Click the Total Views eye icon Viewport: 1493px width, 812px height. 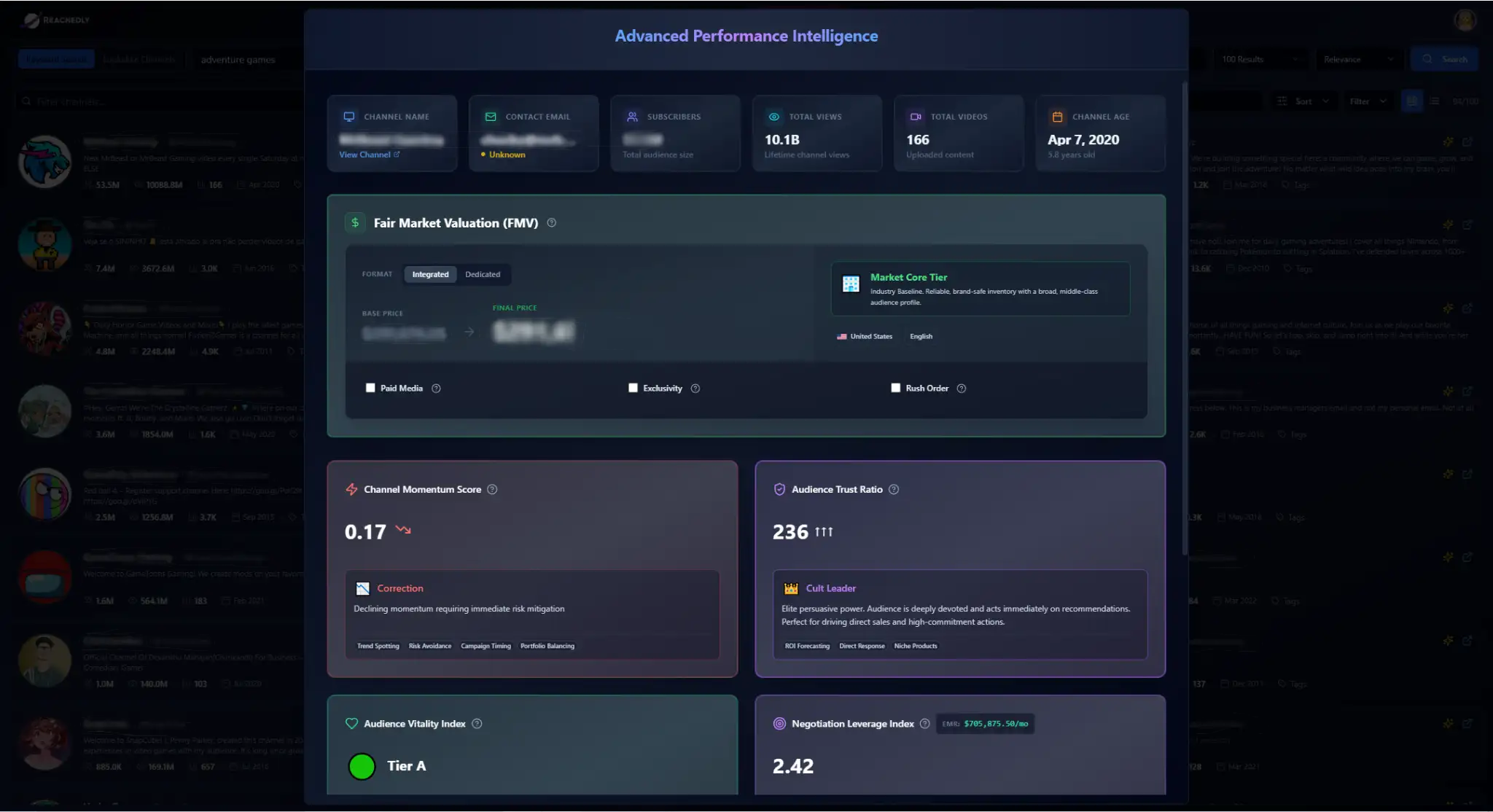[x=774, y=117]
